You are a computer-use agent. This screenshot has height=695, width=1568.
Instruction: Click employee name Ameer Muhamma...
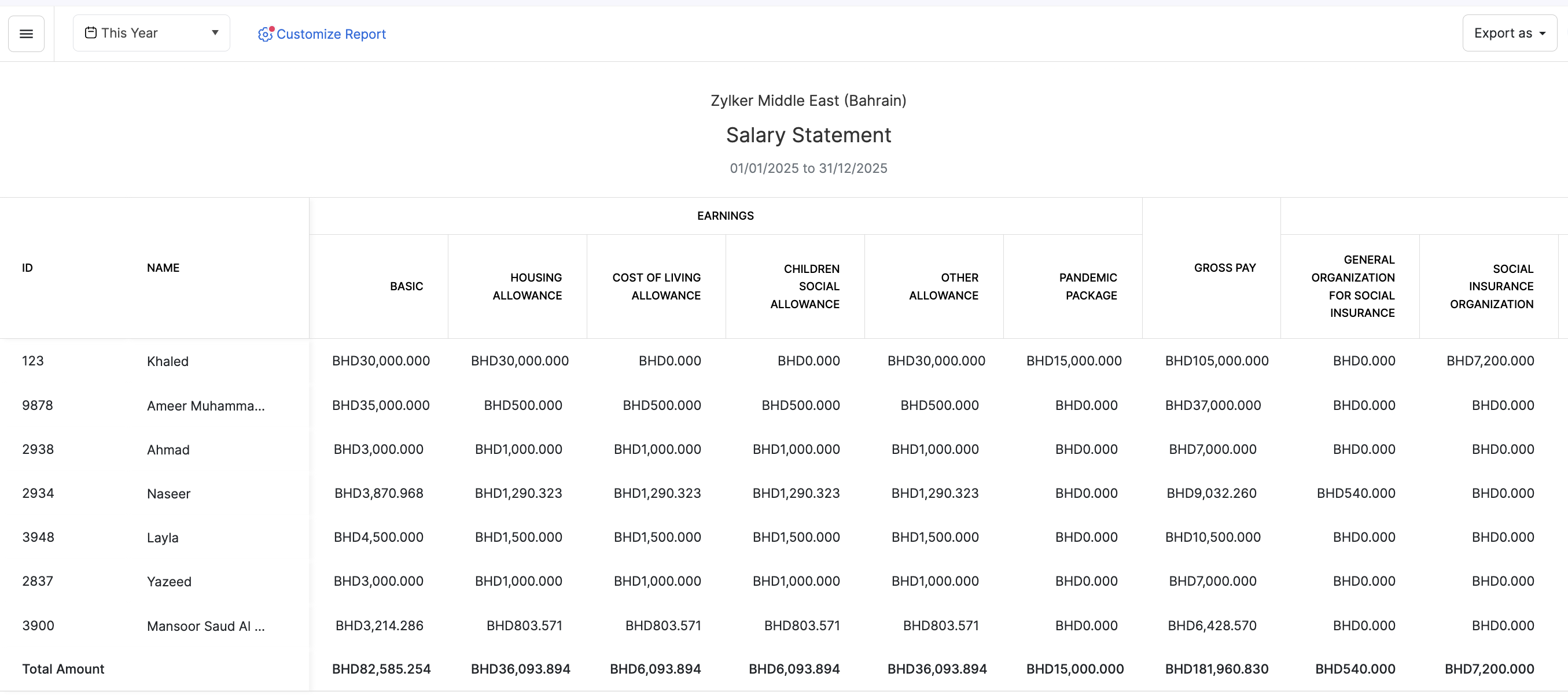pyautogui.click(x=206, y=405)
